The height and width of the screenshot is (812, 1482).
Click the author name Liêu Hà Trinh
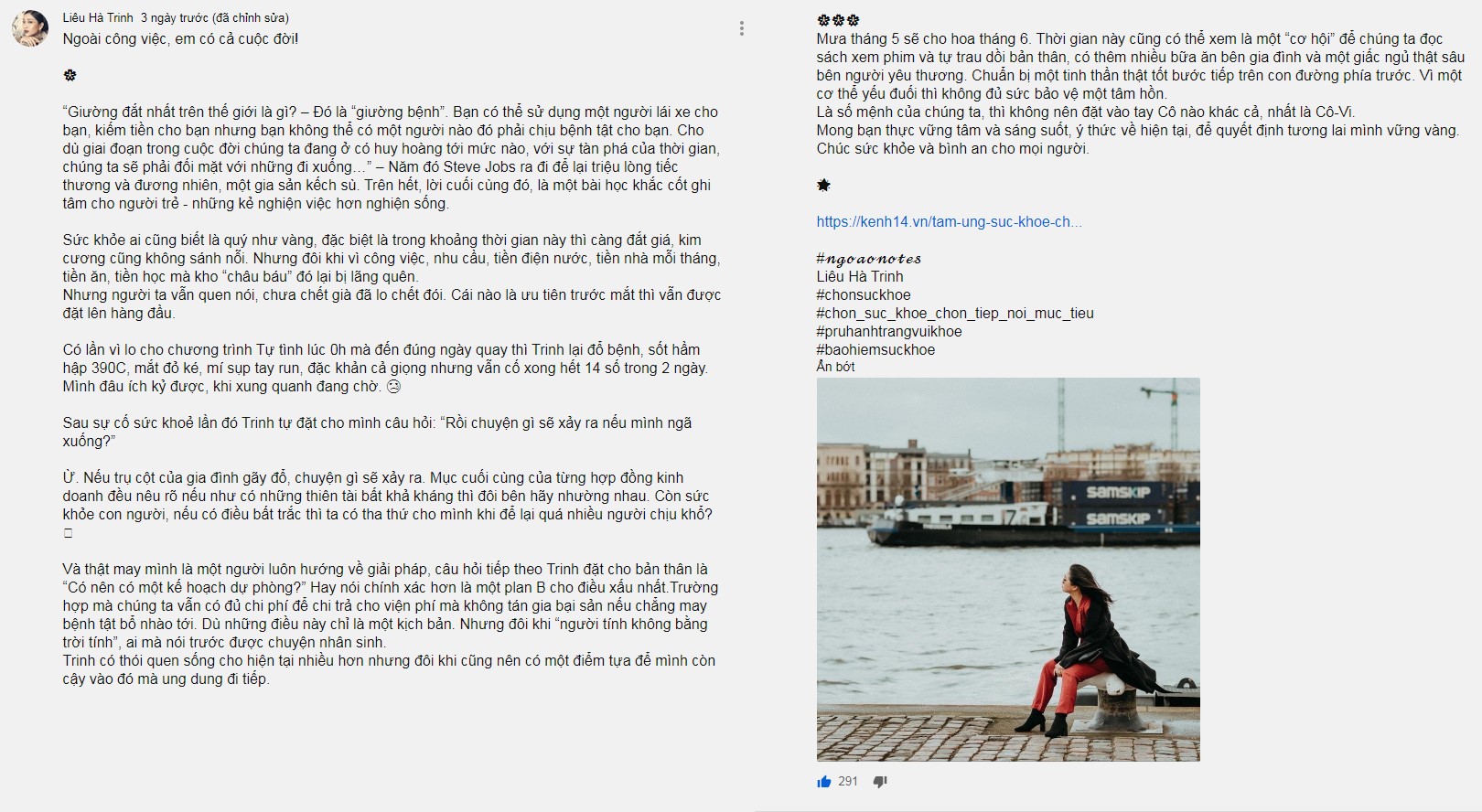98,17
